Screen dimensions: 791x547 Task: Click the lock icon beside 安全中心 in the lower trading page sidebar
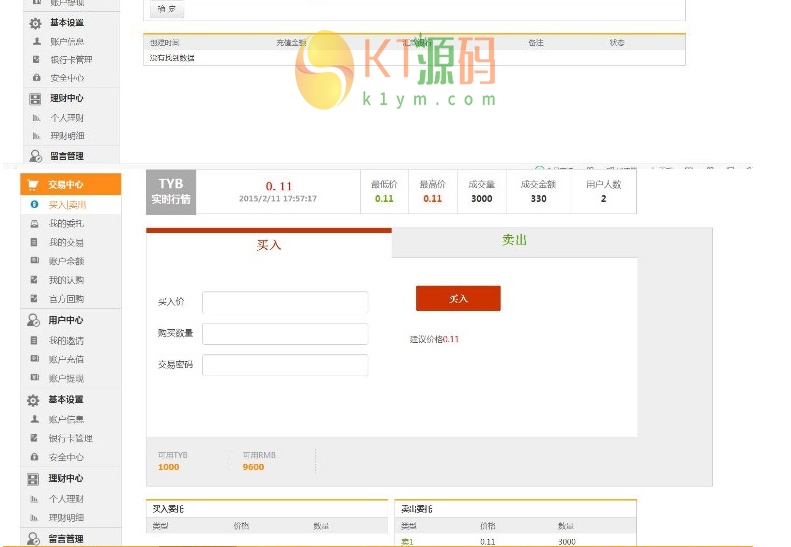[34, 457]
